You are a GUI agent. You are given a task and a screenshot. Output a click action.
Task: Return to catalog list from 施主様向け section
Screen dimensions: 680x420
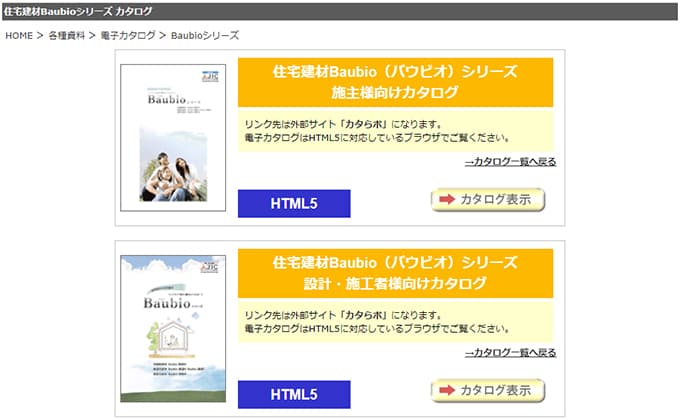tap(510, 162)
